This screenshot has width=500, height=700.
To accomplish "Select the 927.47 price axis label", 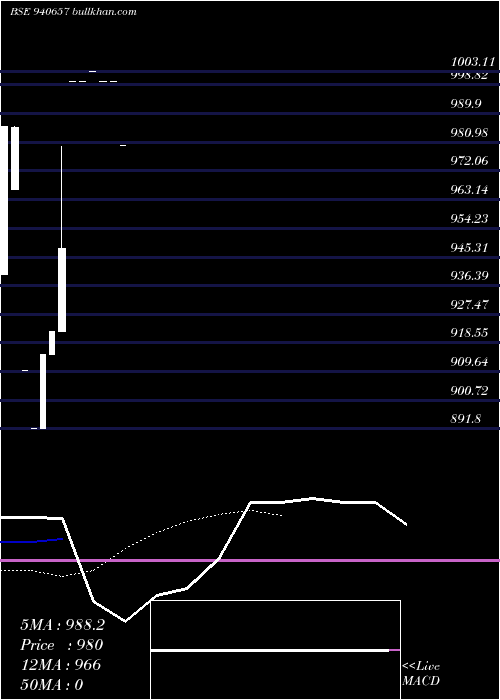I will (x=469, y=305).
